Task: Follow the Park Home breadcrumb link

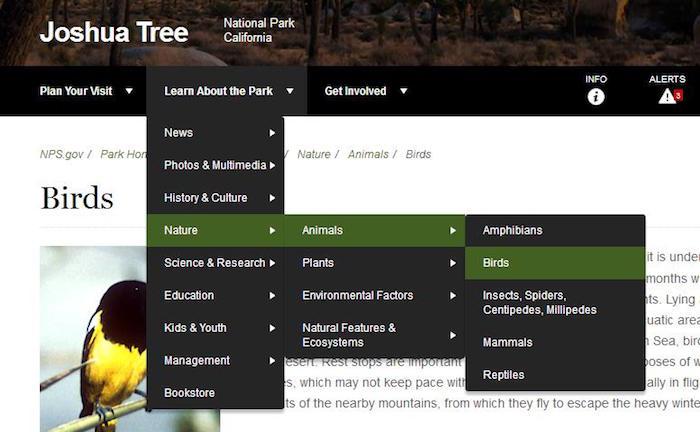Action: coord(123,154)
